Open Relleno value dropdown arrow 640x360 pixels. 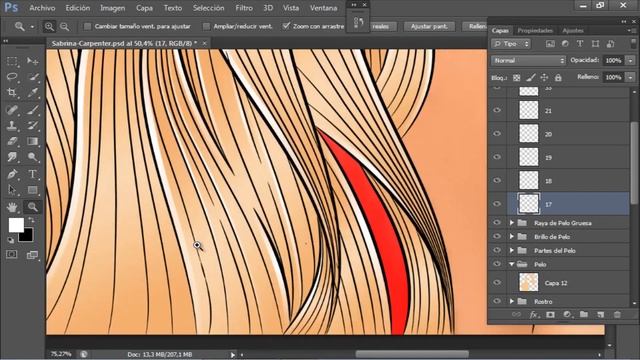pyautogui.click(x=631, y=77)
